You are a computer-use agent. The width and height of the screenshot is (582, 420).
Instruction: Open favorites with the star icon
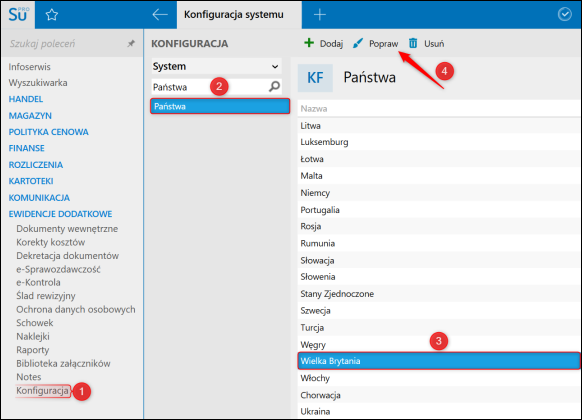(x=52, y=15)
